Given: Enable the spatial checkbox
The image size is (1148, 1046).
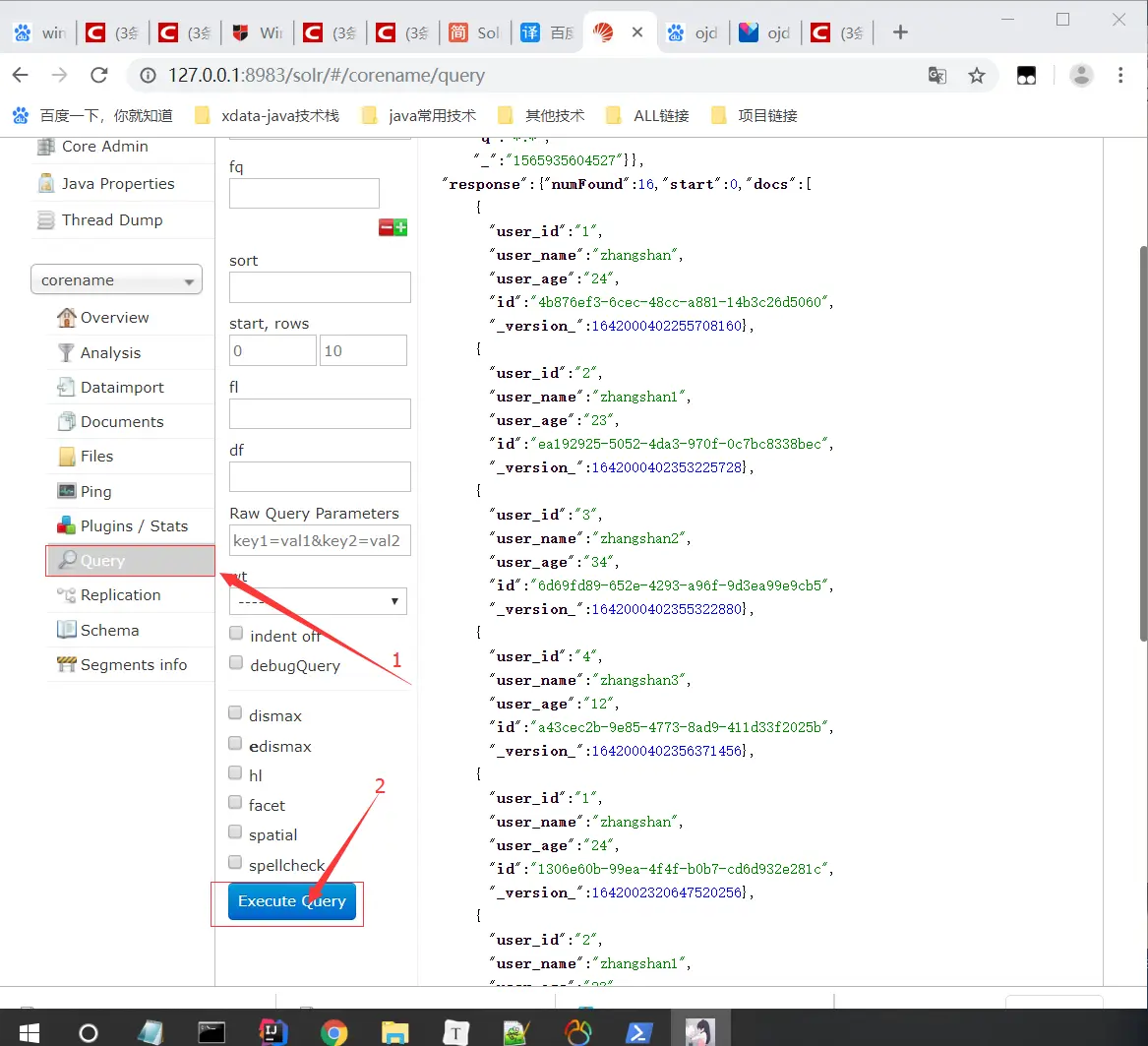Looking at the screenshot, I should (235, 832).
